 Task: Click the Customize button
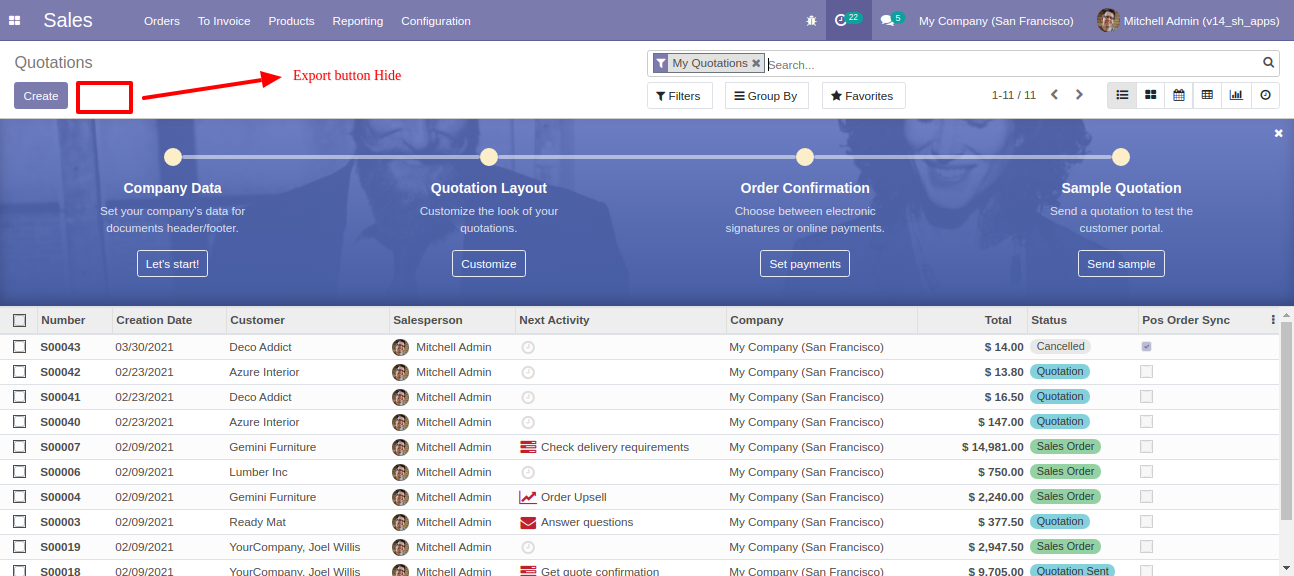(489, 264)
